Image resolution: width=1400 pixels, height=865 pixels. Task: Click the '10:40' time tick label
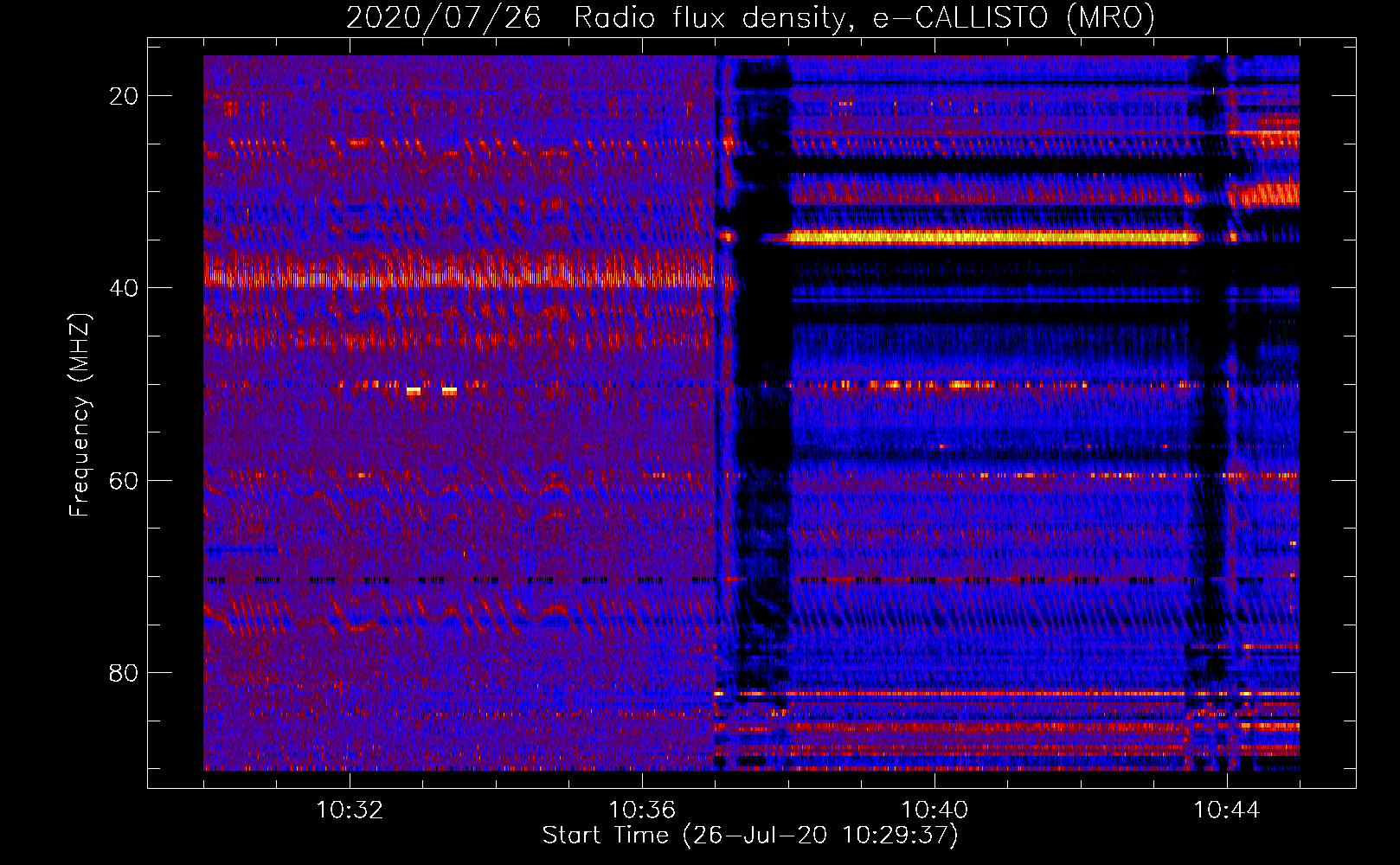click(934, 811)
